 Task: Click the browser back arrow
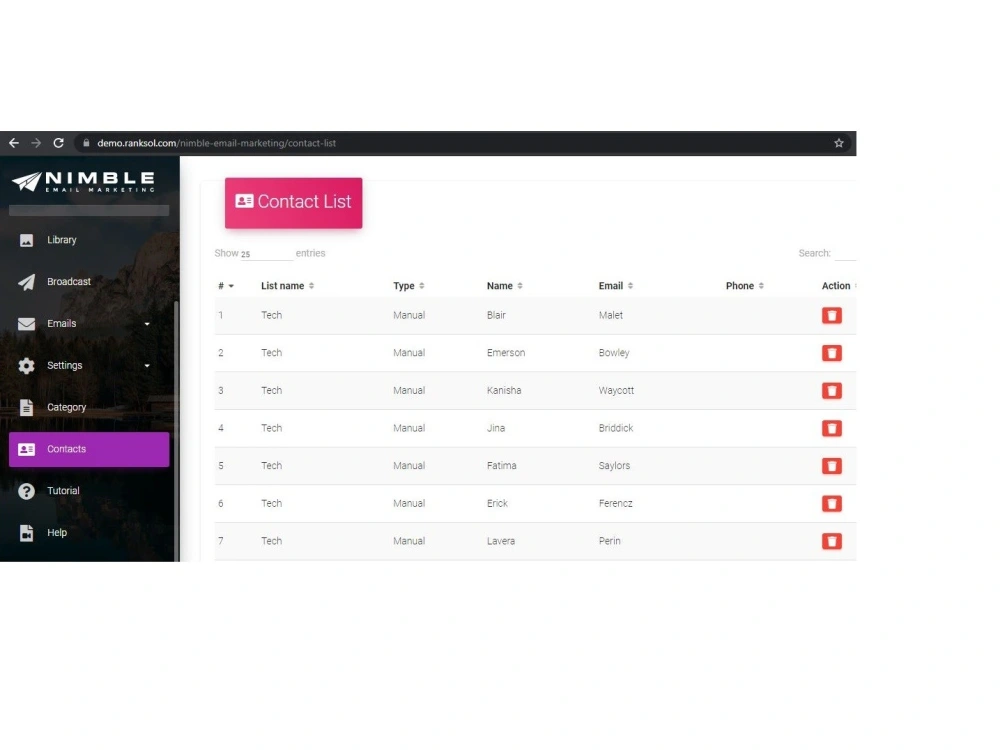click(x=14, y=143)
